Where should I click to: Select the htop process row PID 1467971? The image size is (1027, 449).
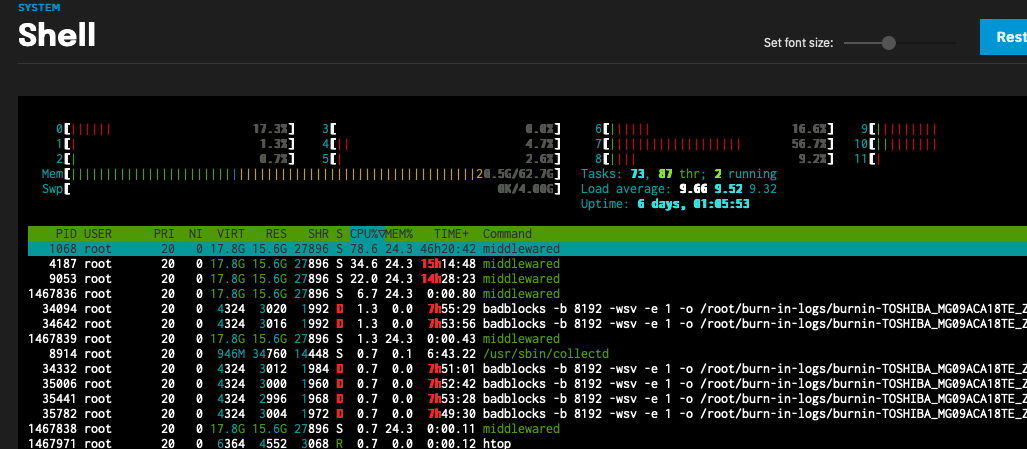pos(300,443)
